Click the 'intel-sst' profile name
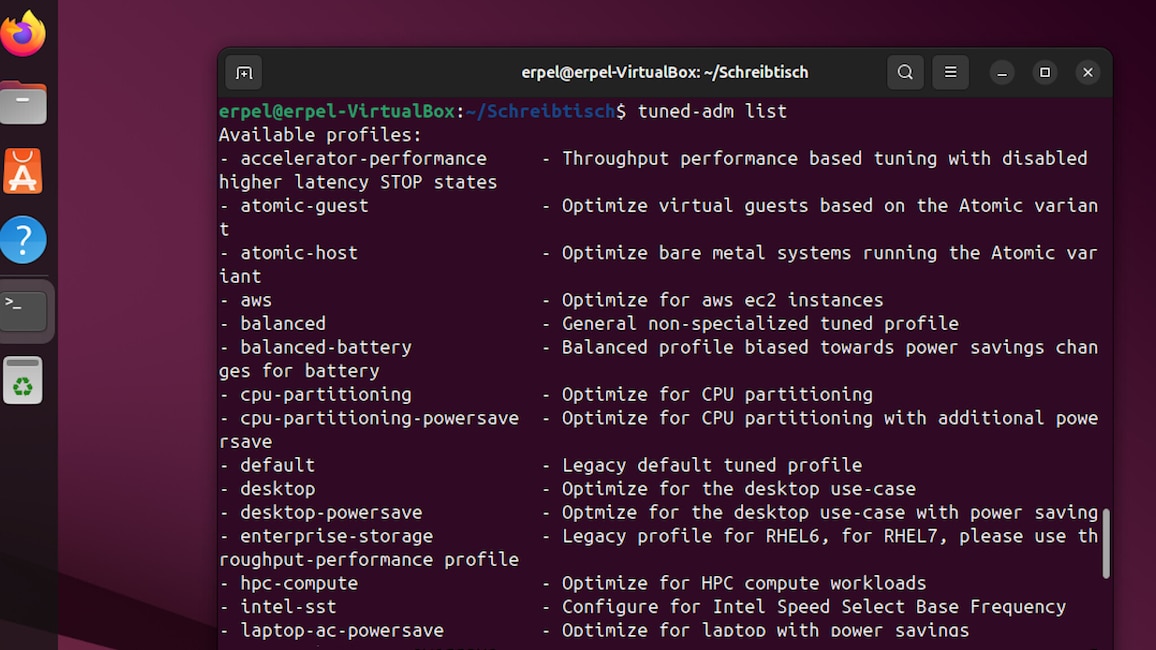 coord(288,607)
